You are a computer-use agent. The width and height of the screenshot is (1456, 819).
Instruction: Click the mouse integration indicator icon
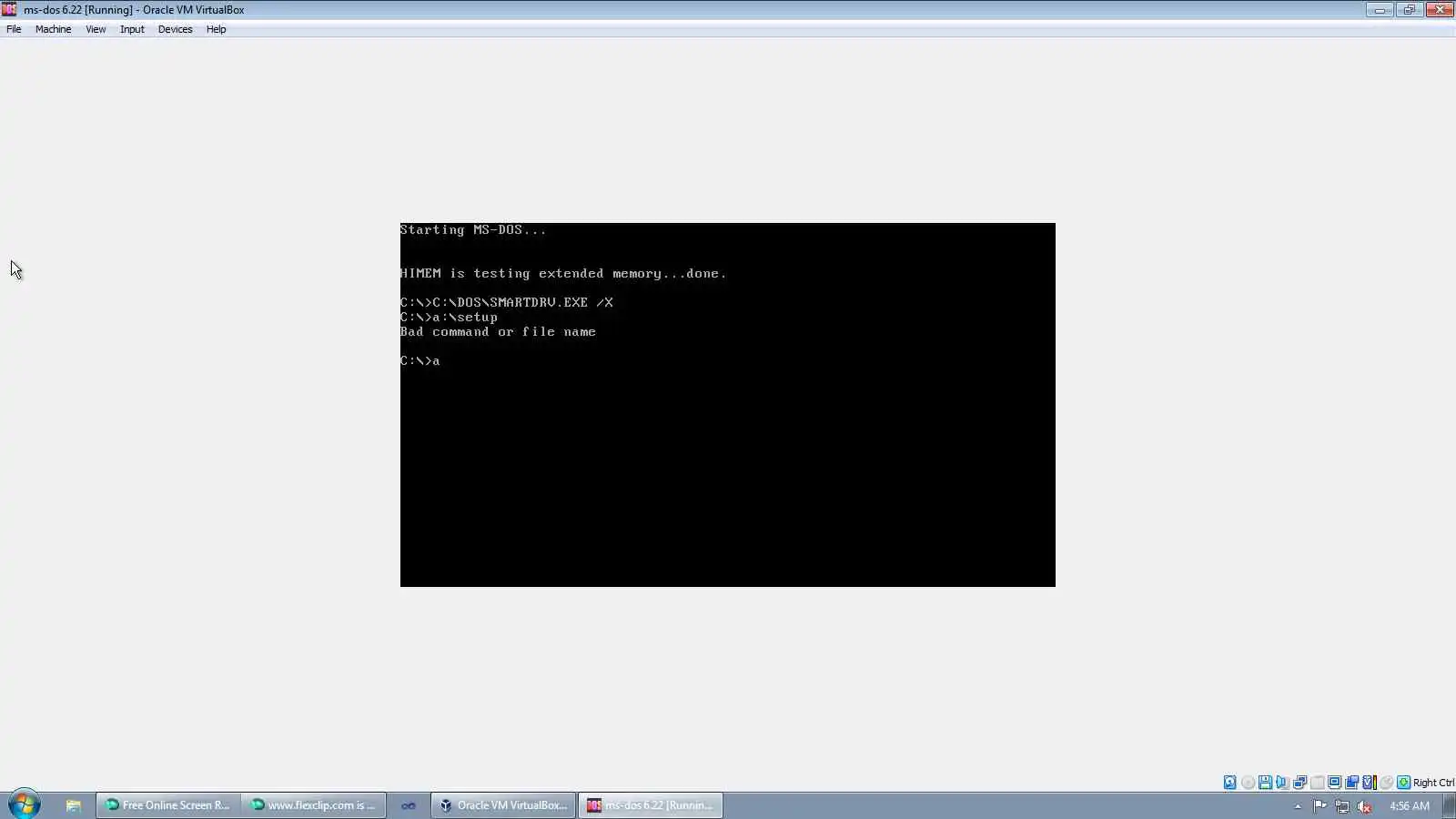[1386, 783]
